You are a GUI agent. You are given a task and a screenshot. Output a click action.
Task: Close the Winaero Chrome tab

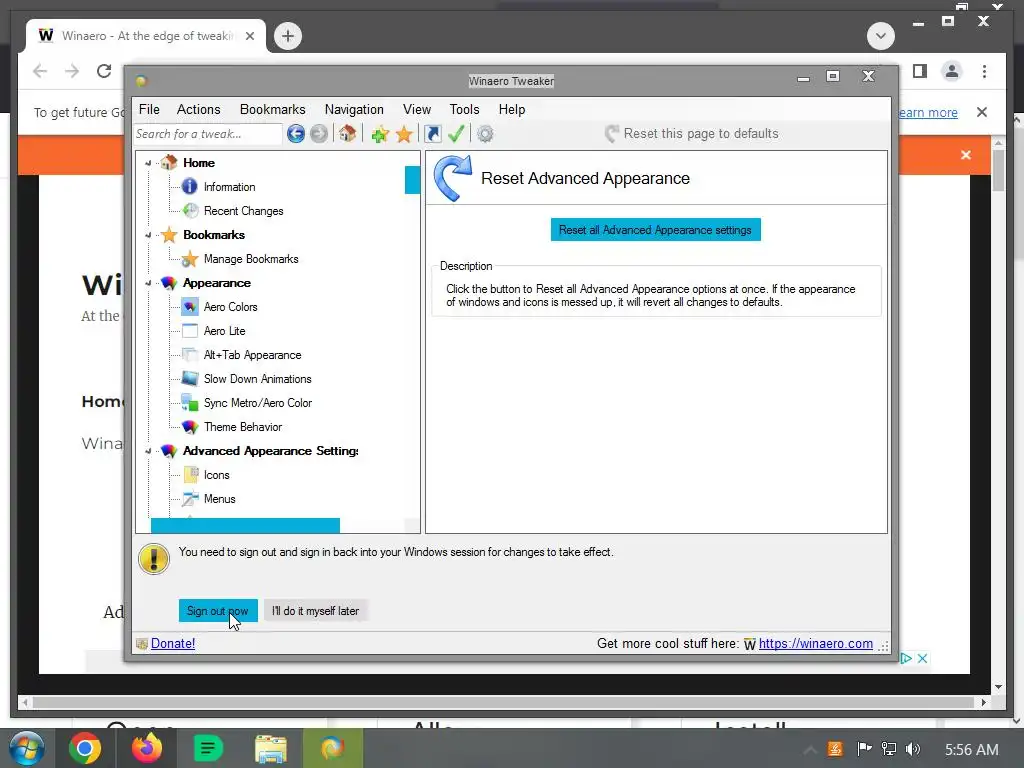click(x=249, y=36)
